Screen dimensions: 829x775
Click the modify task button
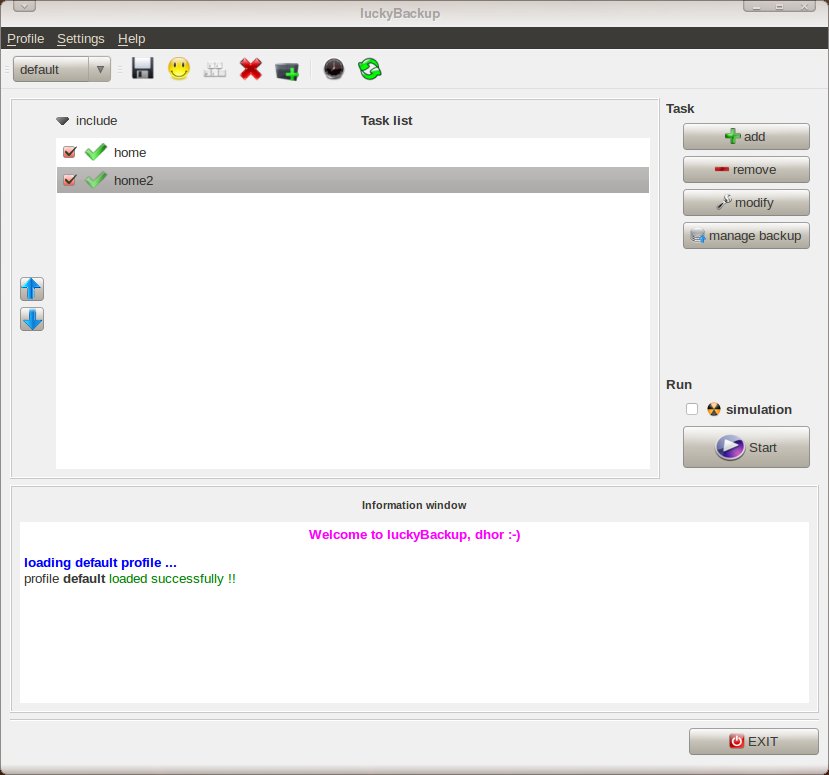tap(746, 202)
